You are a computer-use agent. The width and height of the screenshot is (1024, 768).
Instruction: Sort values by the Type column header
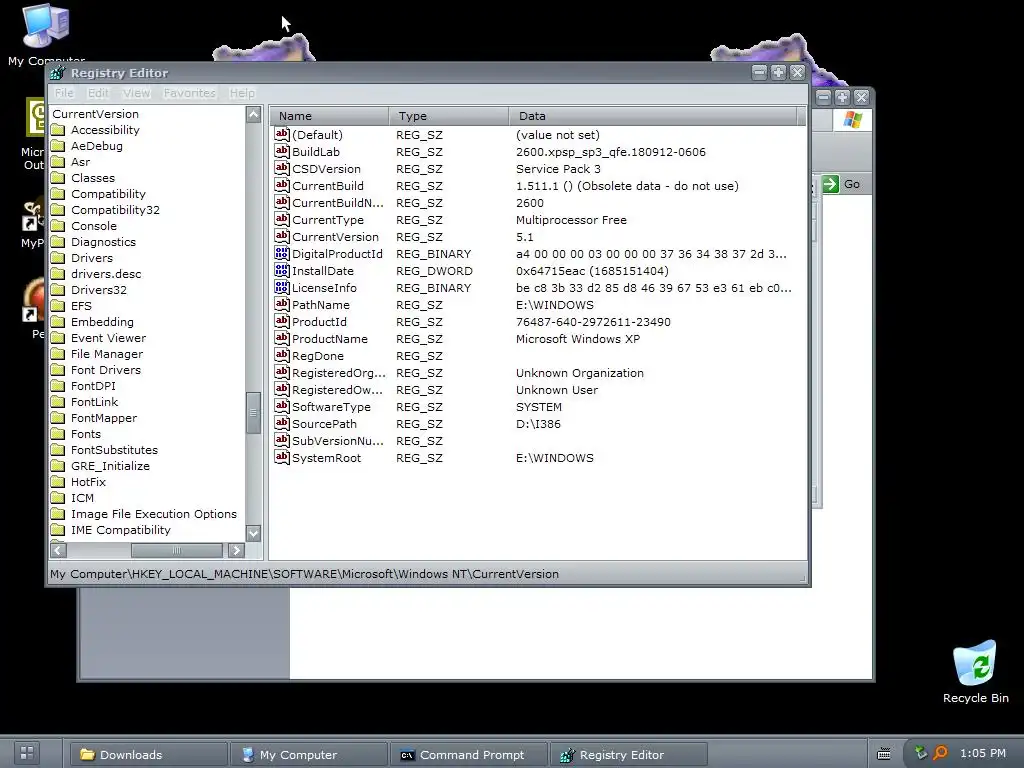pos(449,116)
